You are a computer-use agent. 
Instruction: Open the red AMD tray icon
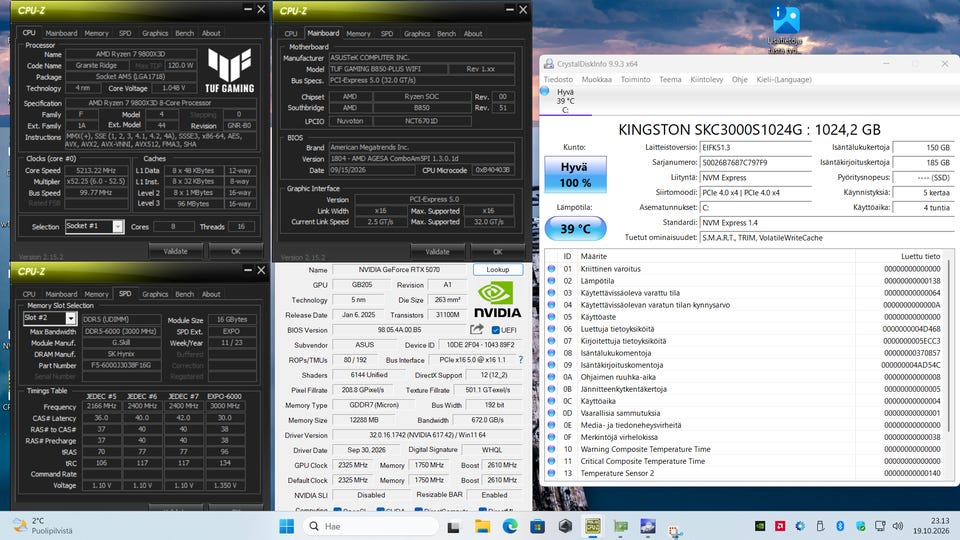click(780, 526)
